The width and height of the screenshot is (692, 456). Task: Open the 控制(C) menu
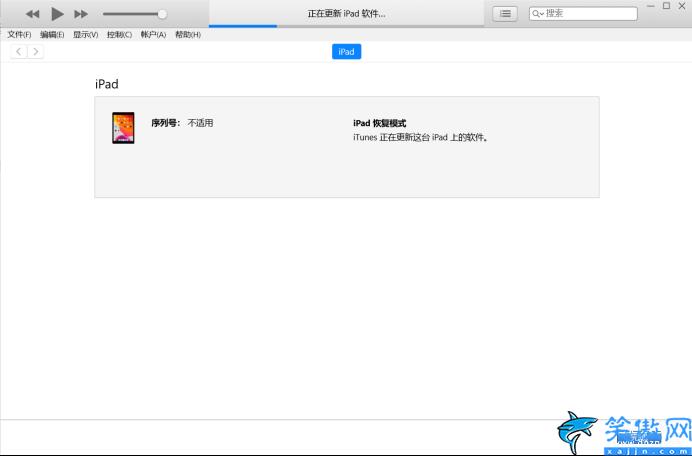[119, 34]
